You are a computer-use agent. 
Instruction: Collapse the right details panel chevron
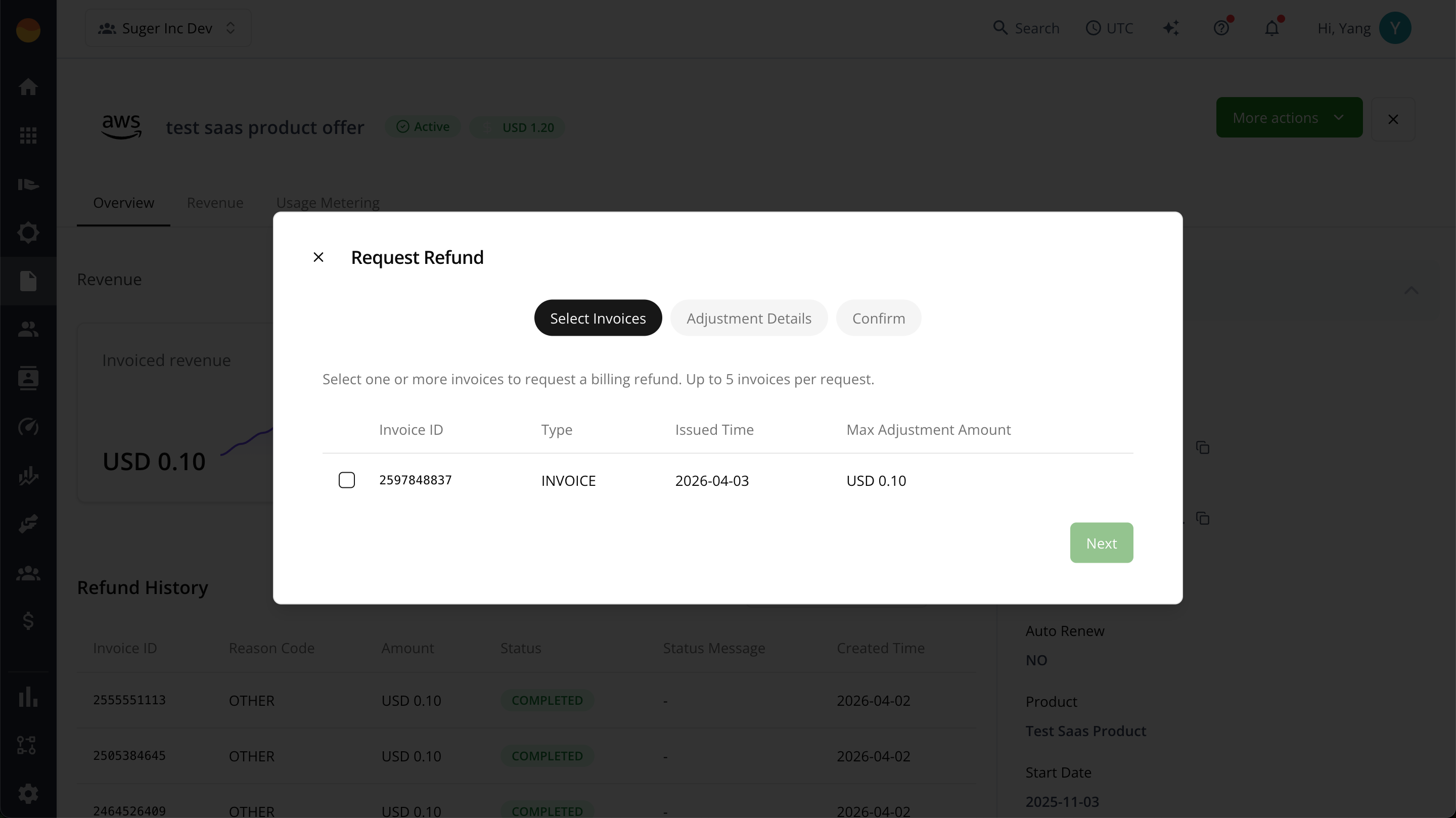coord(1412,291)
